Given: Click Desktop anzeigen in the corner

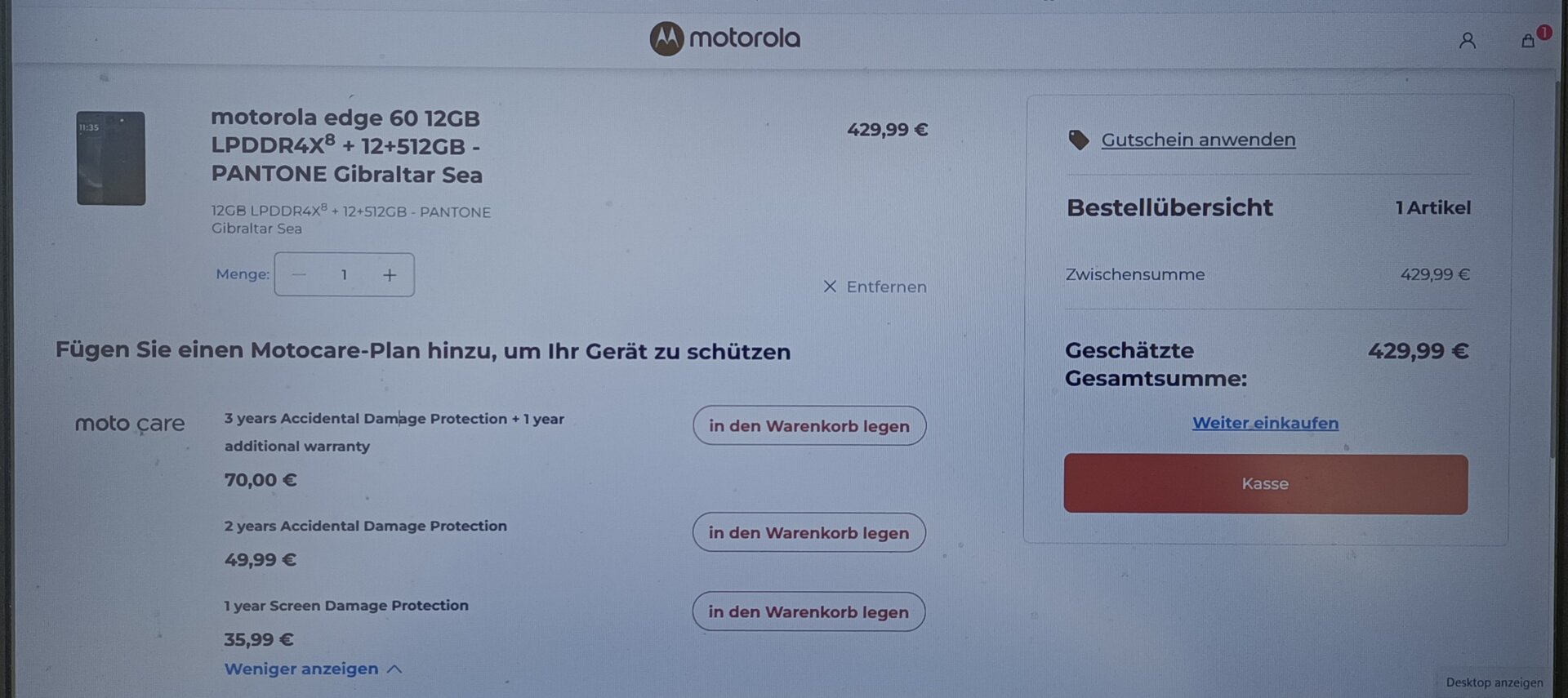Looking at the screenshot, I should tap(1494, 682).
